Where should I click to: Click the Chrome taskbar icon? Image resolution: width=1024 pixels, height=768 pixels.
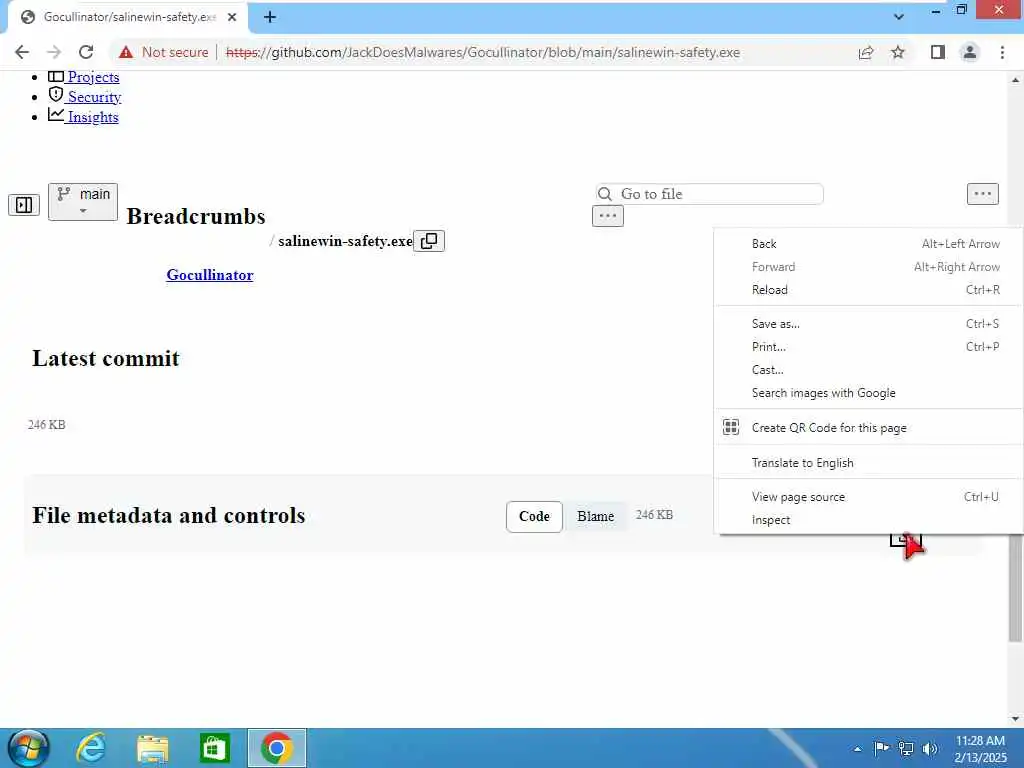(x=276, y=748)
